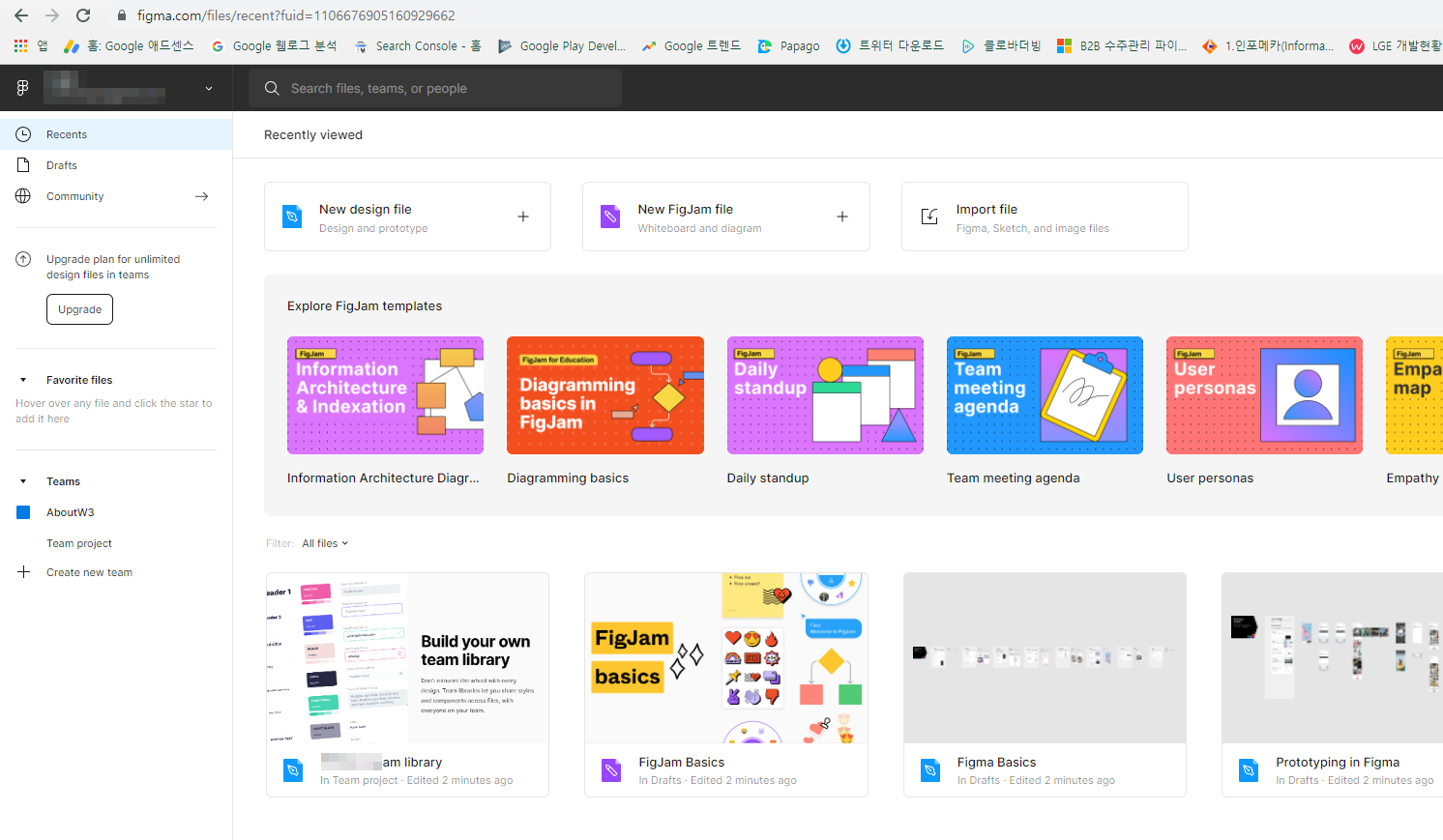
Task: Select the AboutW3 team
Action: (x=71, y=512)
